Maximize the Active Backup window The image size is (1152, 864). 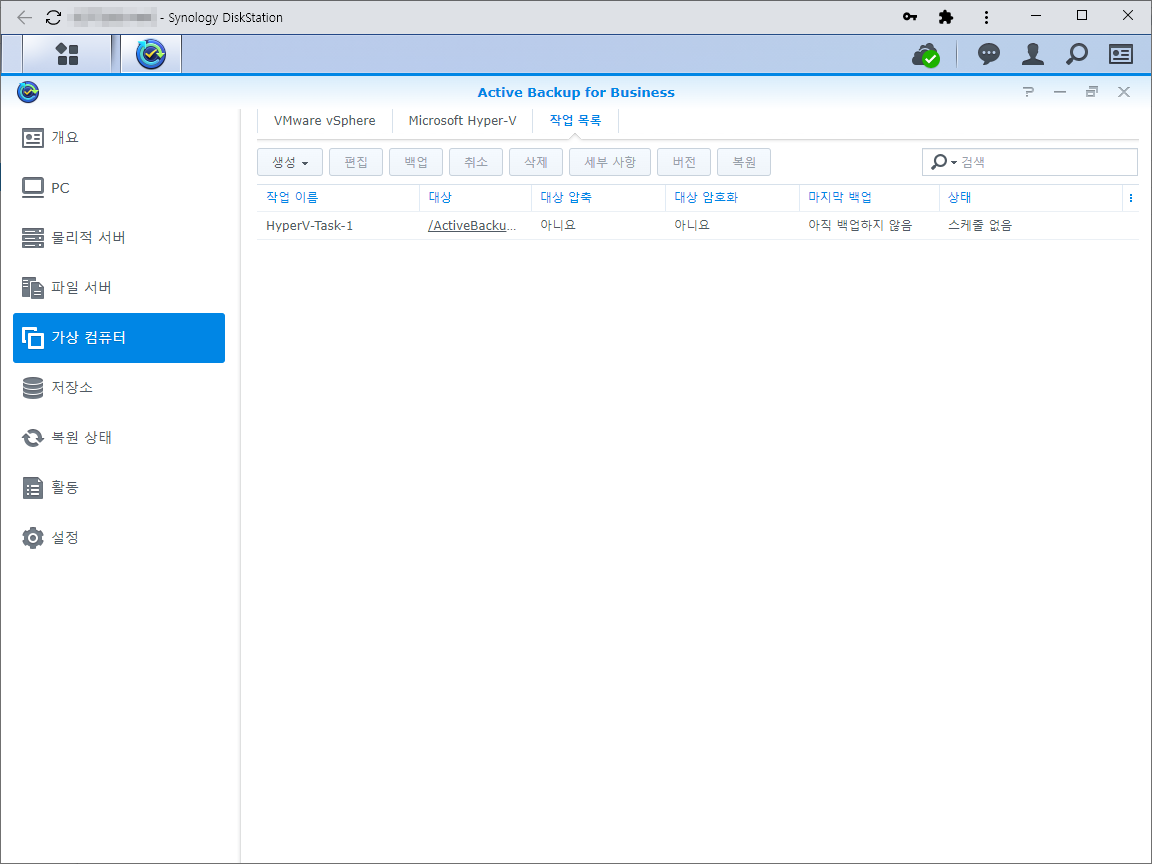[1092, 92]
